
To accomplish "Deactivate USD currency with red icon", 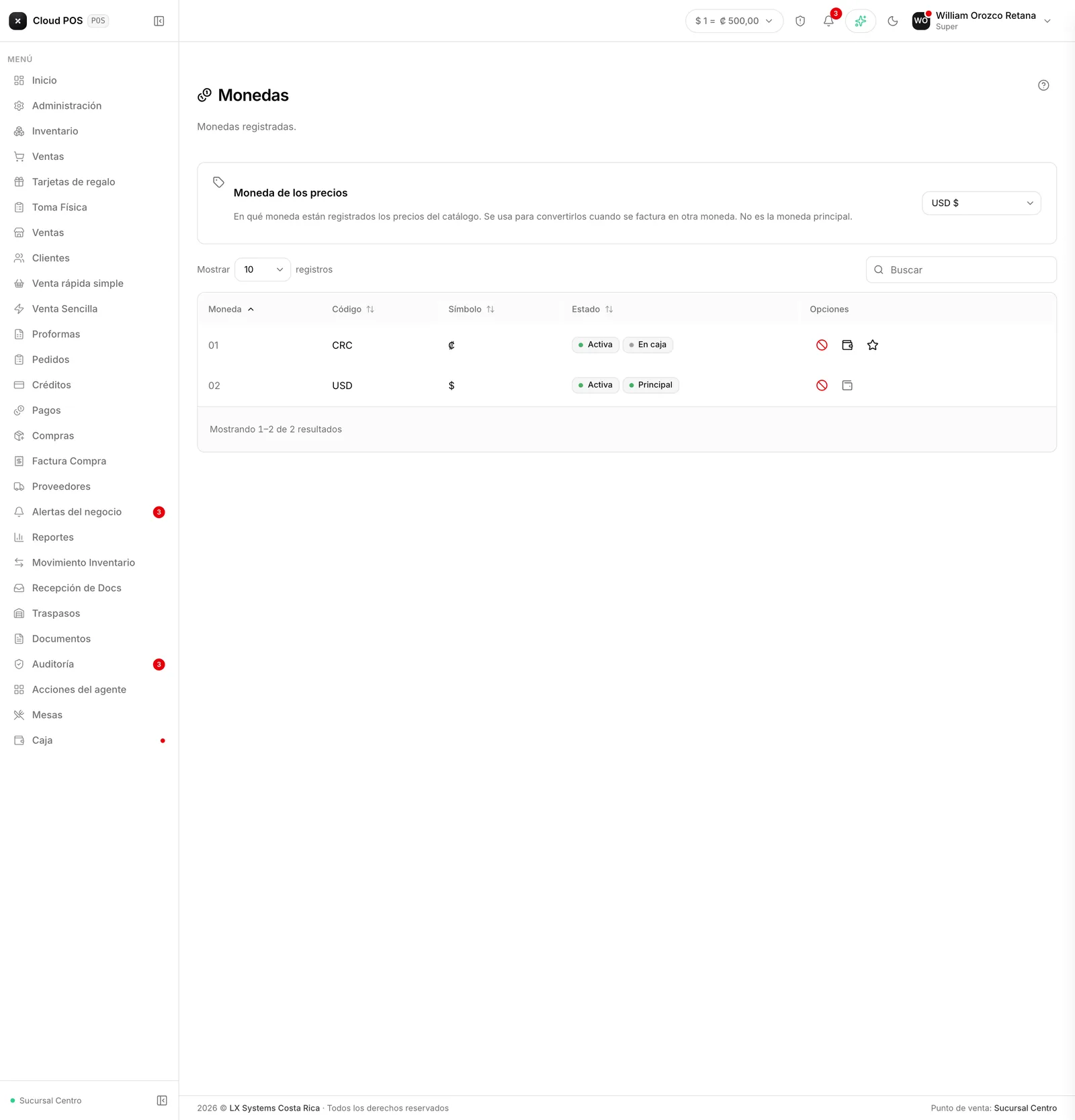I will [x=822, y=385].
